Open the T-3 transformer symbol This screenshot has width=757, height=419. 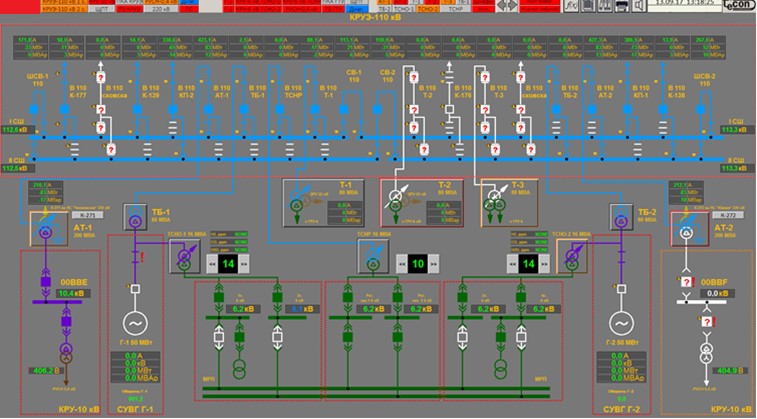tap(495, 203)
